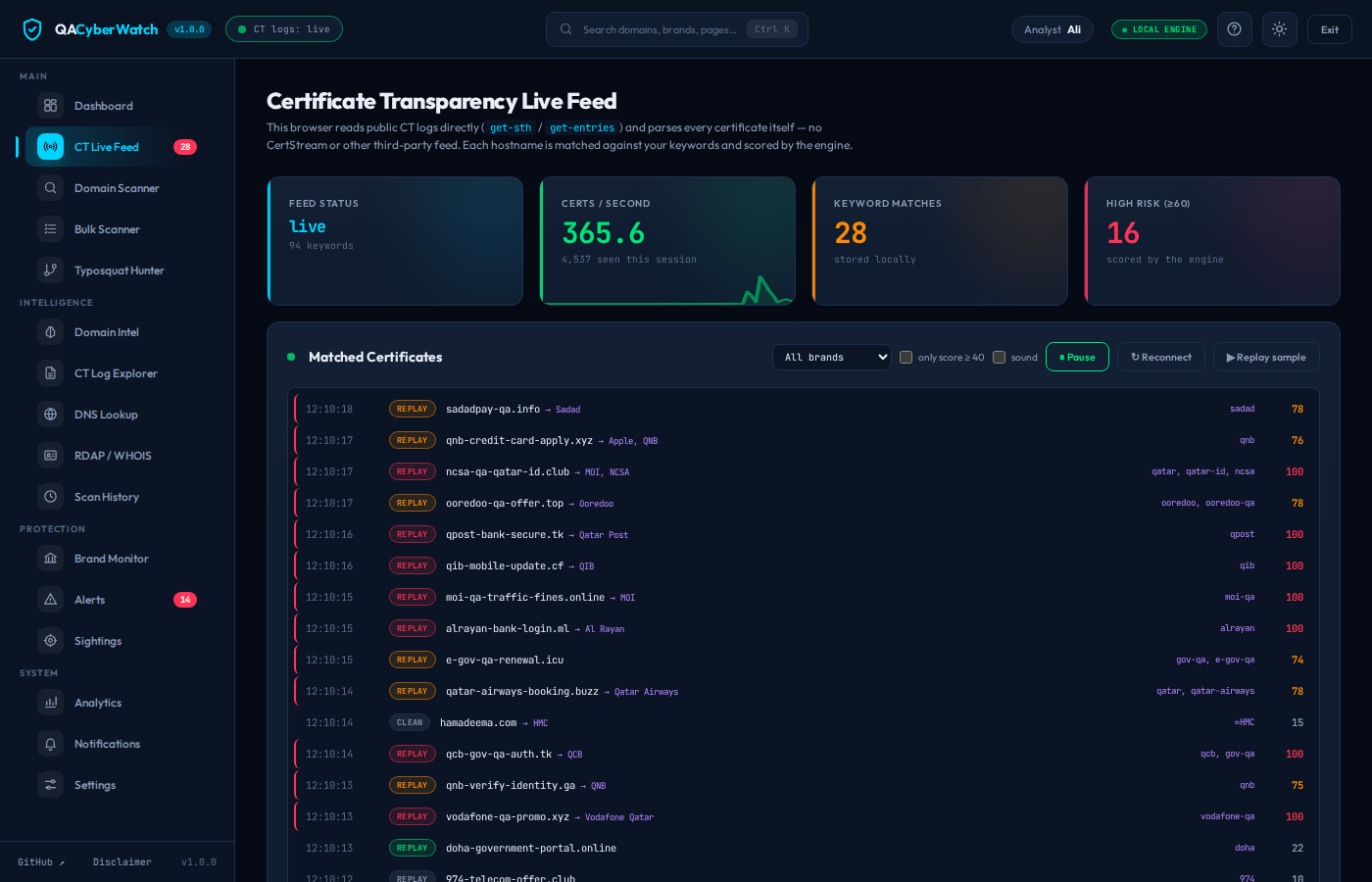The image size is (1372, 882).
Task: Select the sadadpay-qa.info certificate row
Action: pyautogui.click(x=804, y=409)
